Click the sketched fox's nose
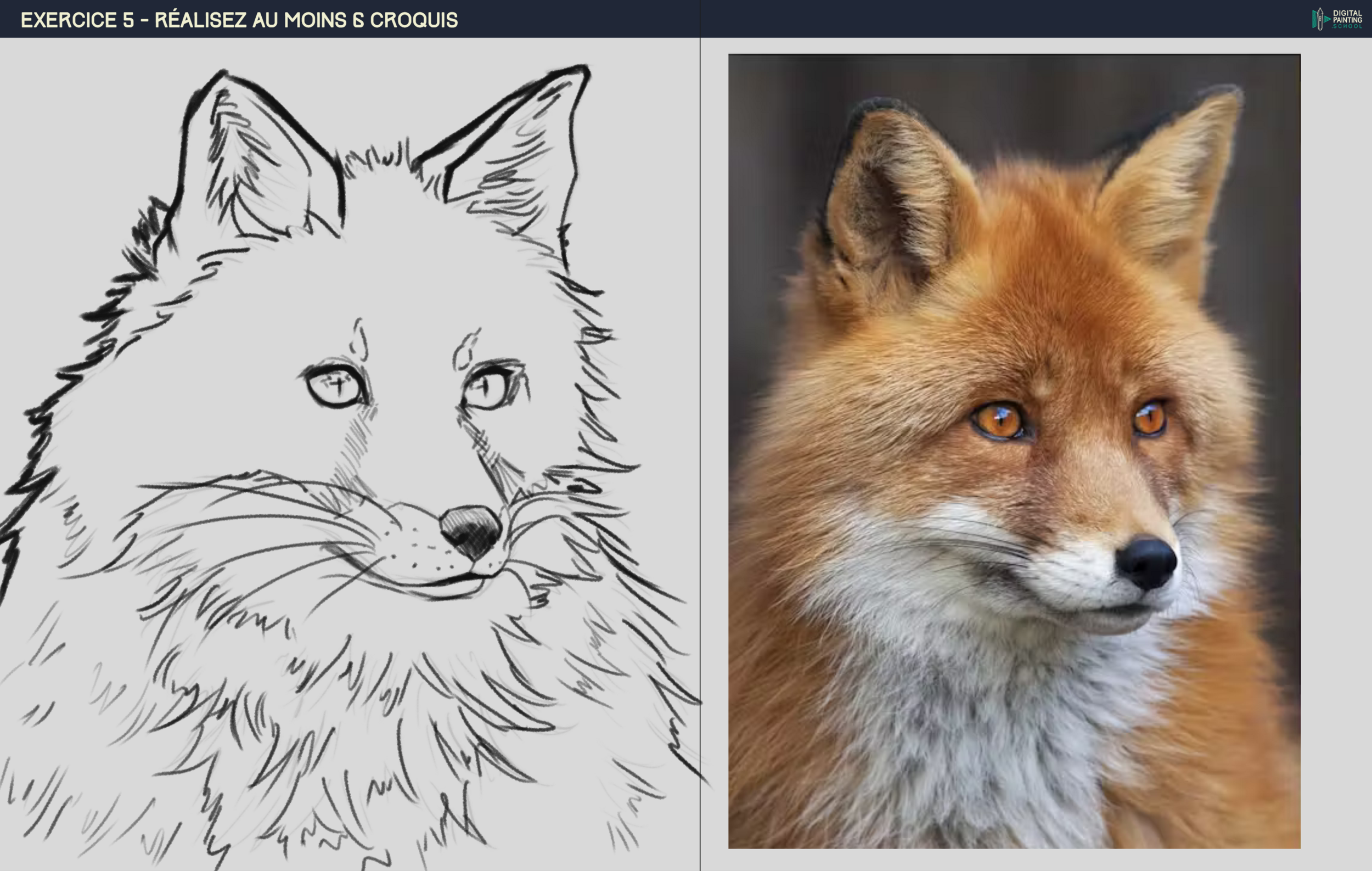Screen dimensions: 1372x871 click(471, 530)
